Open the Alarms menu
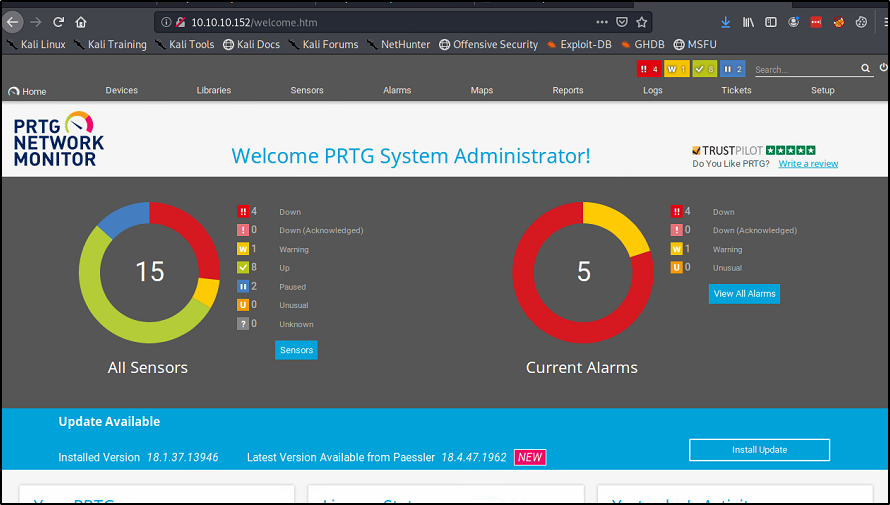 click(397, 90)
